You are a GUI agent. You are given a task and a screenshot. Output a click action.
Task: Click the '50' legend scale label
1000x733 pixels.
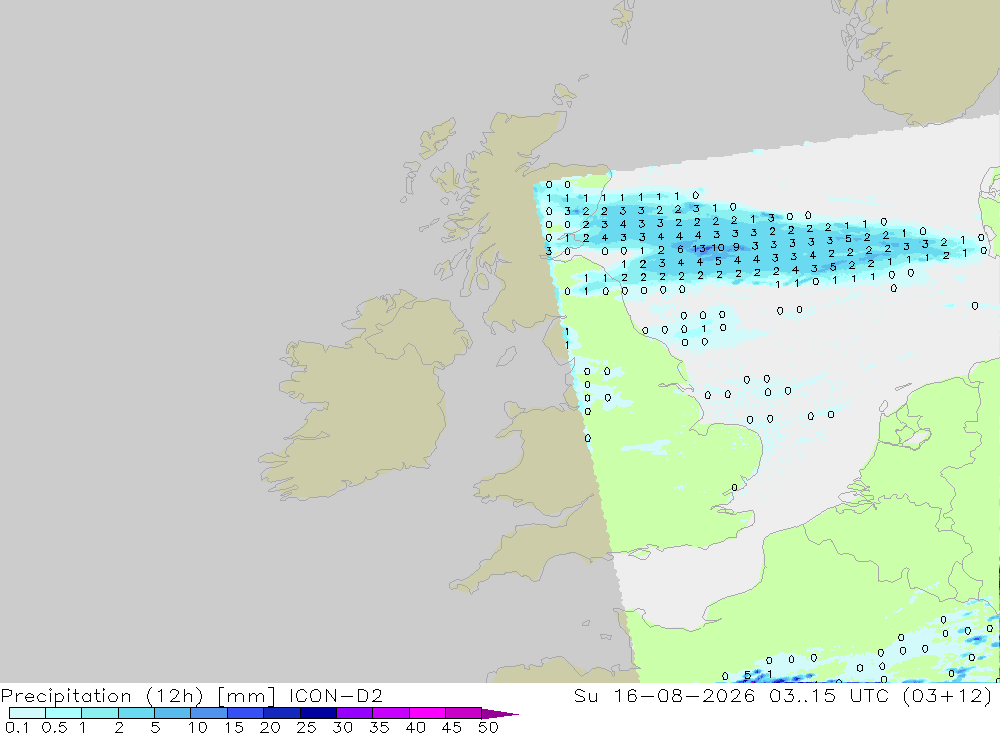point(488,727)
